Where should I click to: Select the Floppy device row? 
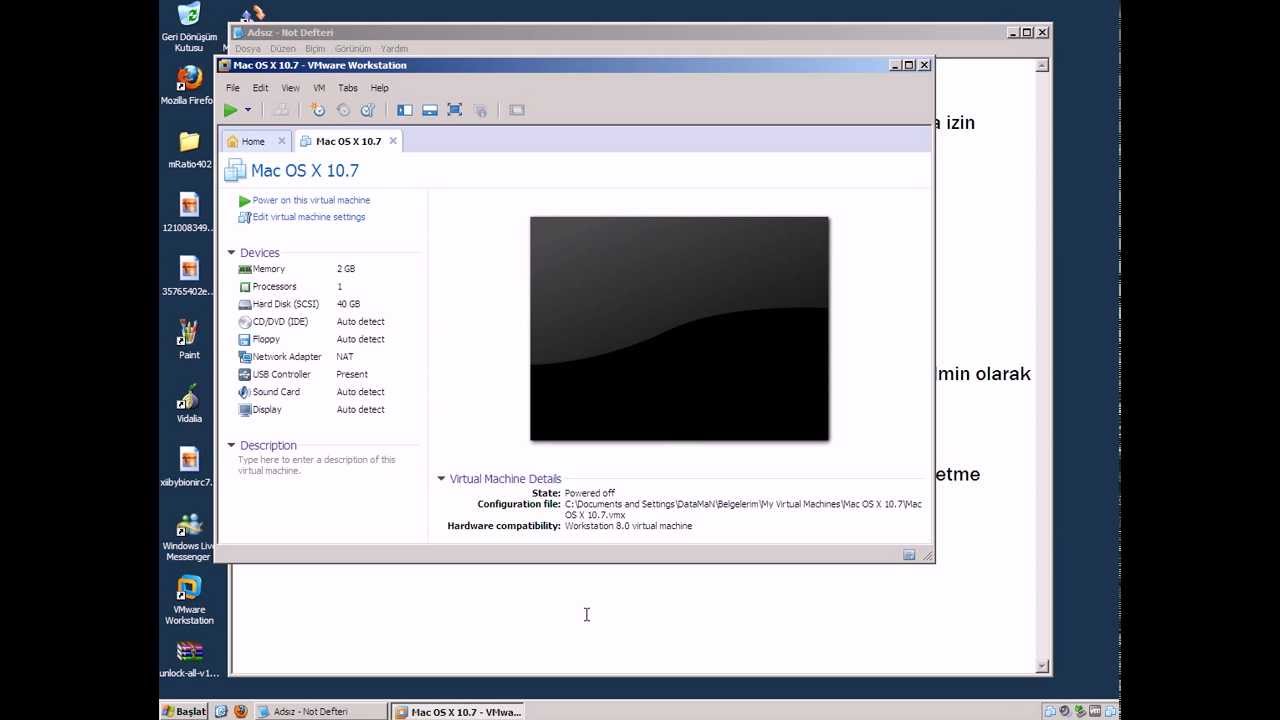click(x=312, y=339)
